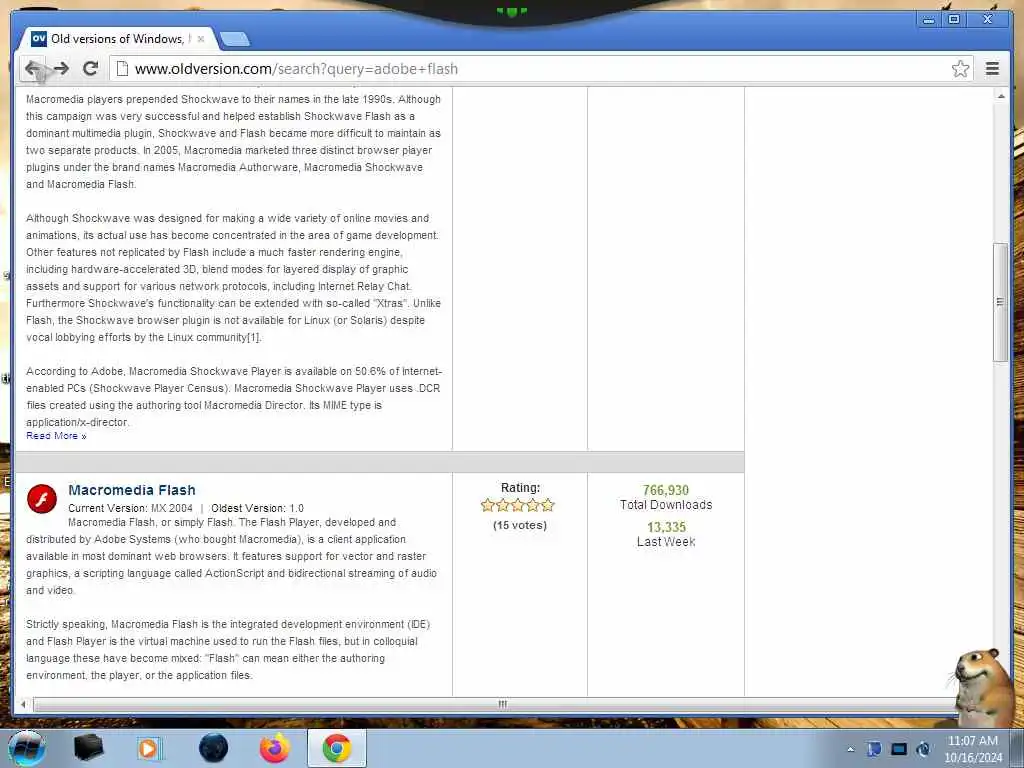Click the Action Center flag tray icon
The width and height of the screenshot is (1024, 768).
click(874, 749)
